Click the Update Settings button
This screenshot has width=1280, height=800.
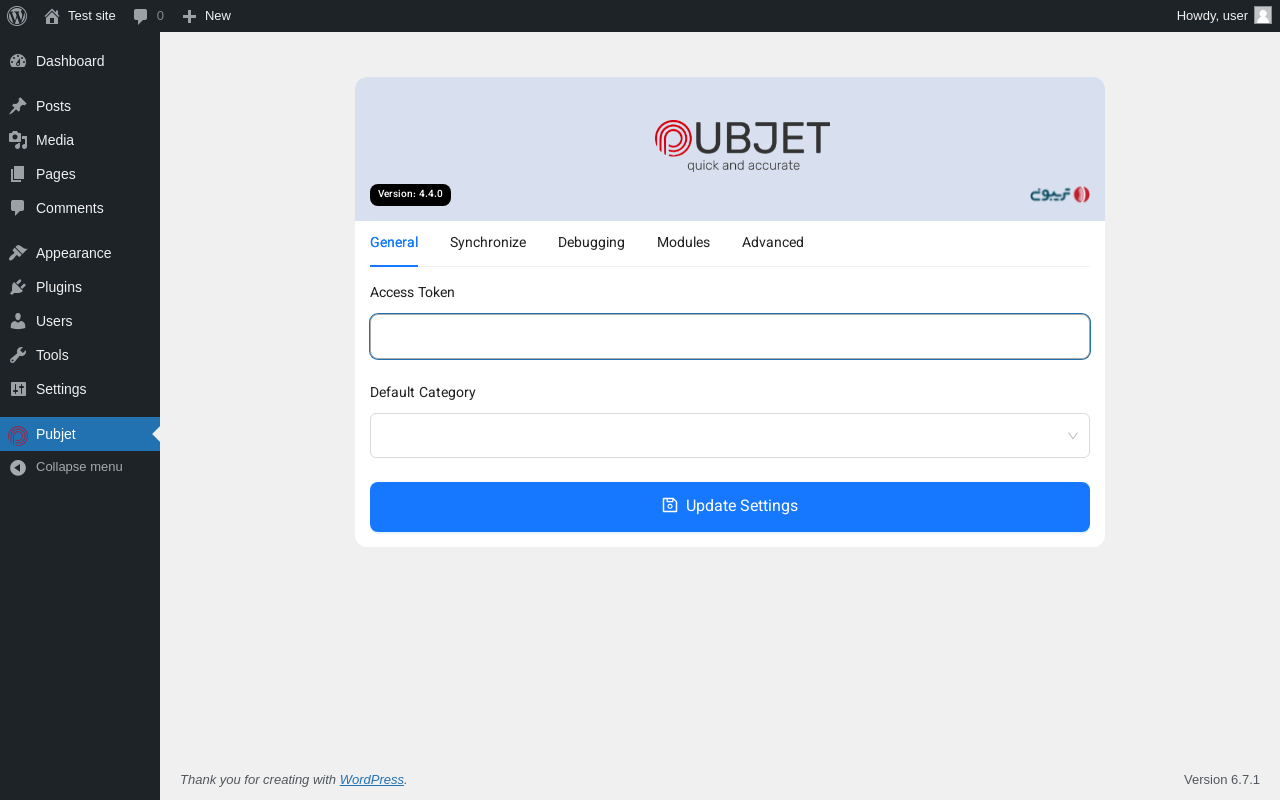pos(730,507)
